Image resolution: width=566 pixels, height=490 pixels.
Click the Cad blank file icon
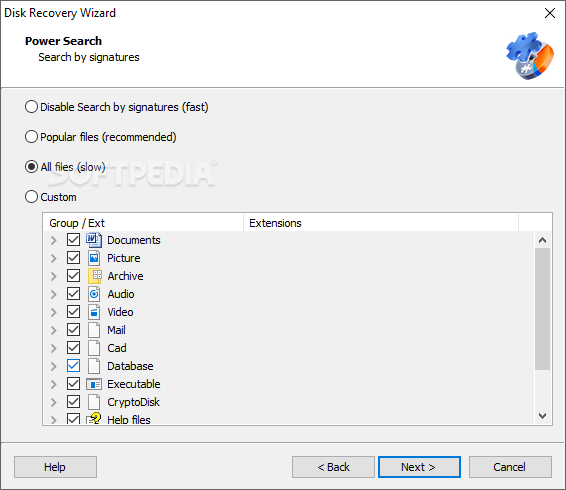pyautogui.click(x=94, y=348)
